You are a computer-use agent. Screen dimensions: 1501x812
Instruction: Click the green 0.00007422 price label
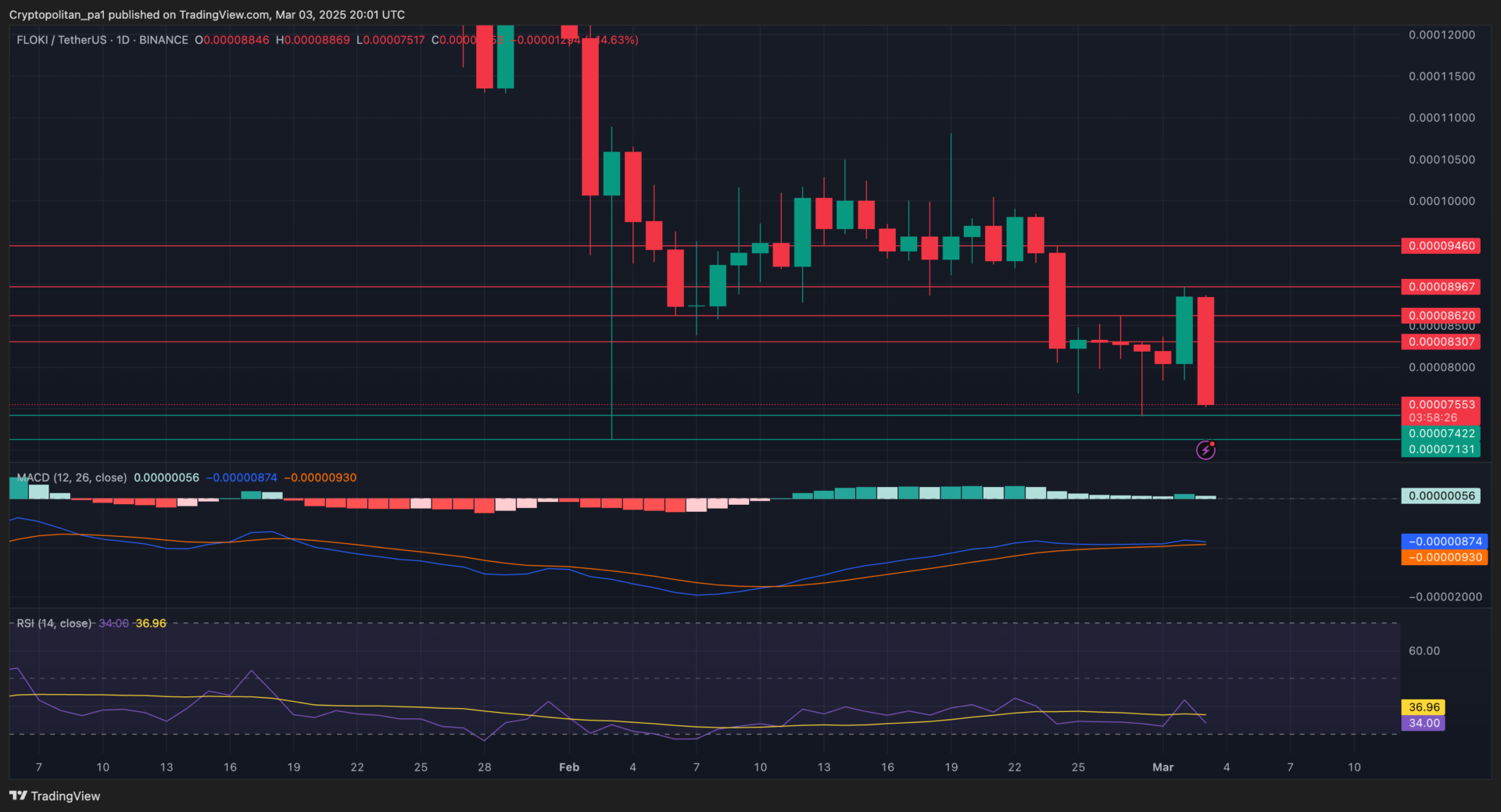click(1441, 433)
